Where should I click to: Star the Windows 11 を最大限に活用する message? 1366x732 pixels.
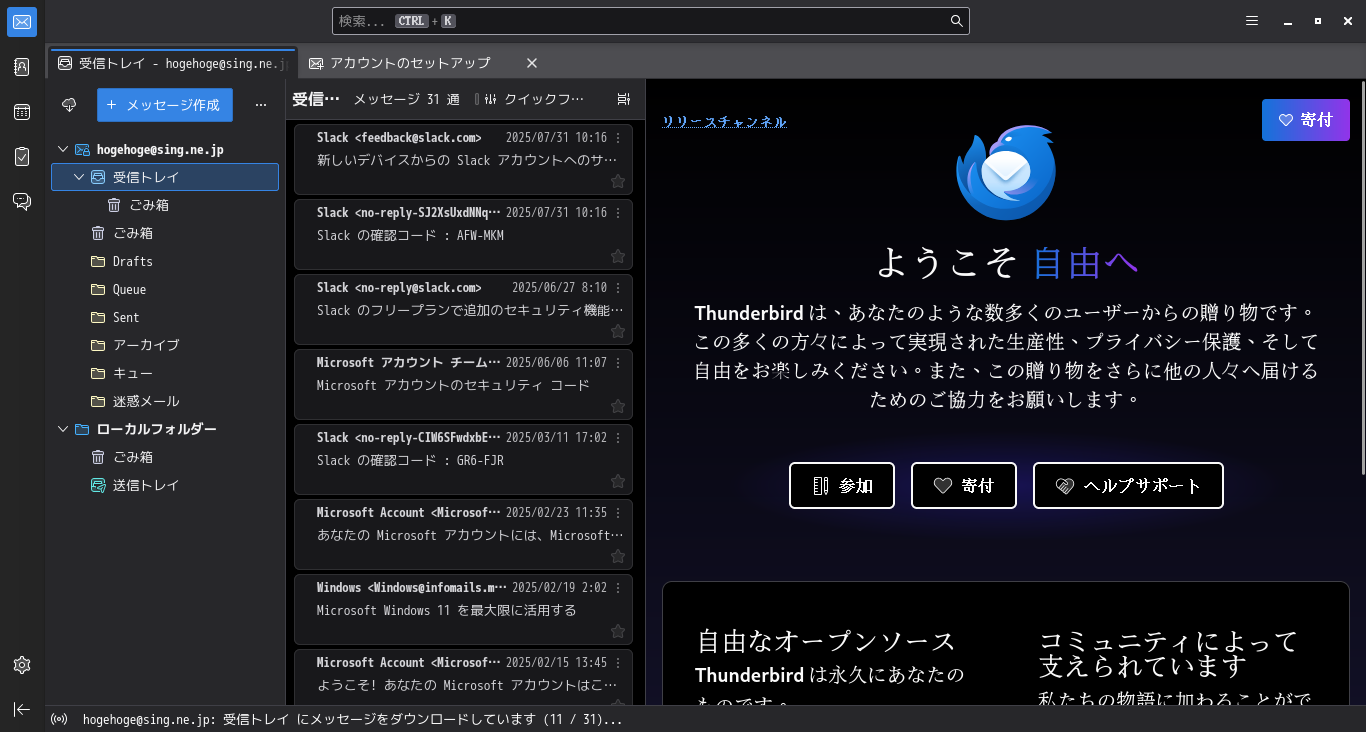[x=618, y=631]
